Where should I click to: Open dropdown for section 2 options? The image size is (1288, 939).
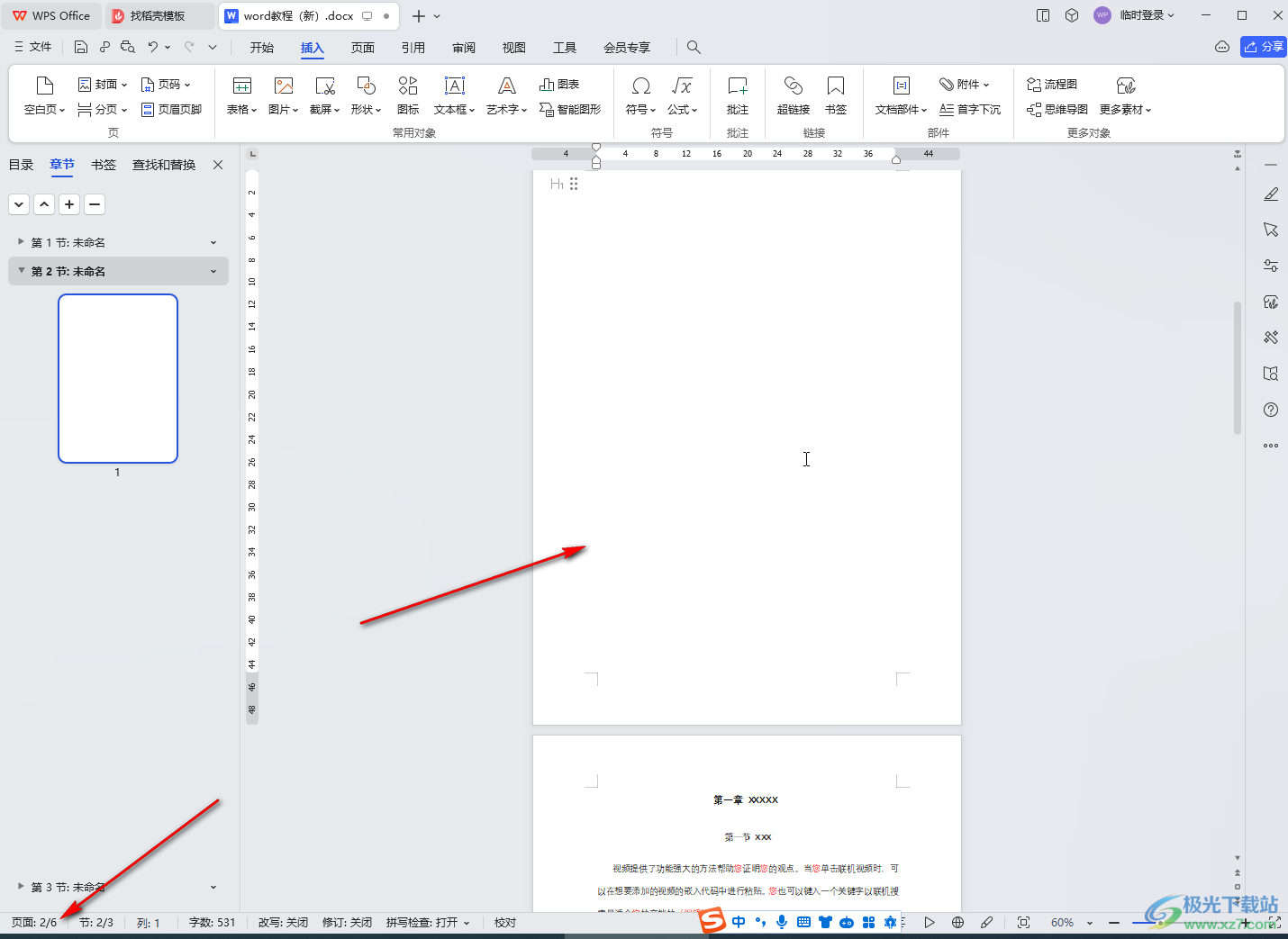point(213,271)
